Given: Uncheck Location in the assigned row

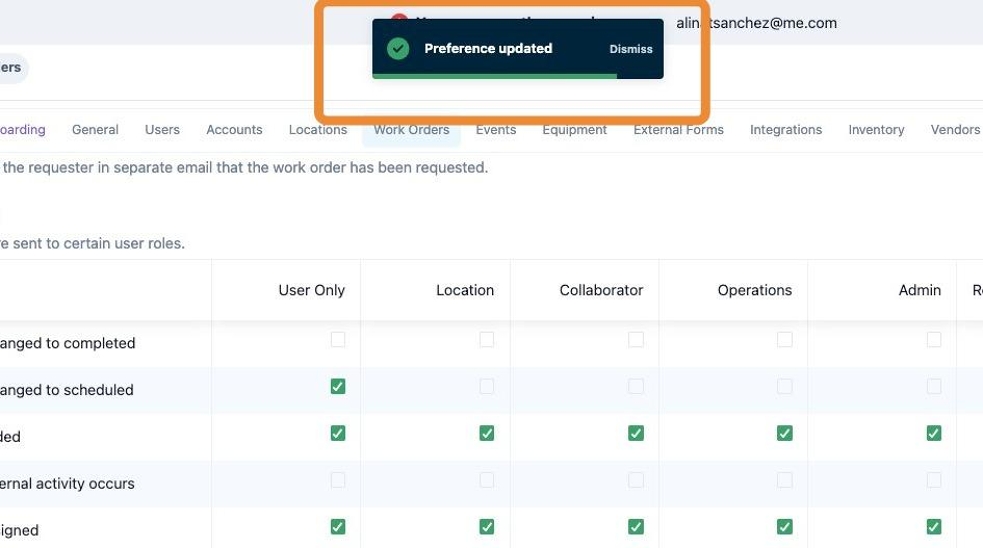Looking at the screenshot, I should tap(486, 527).
